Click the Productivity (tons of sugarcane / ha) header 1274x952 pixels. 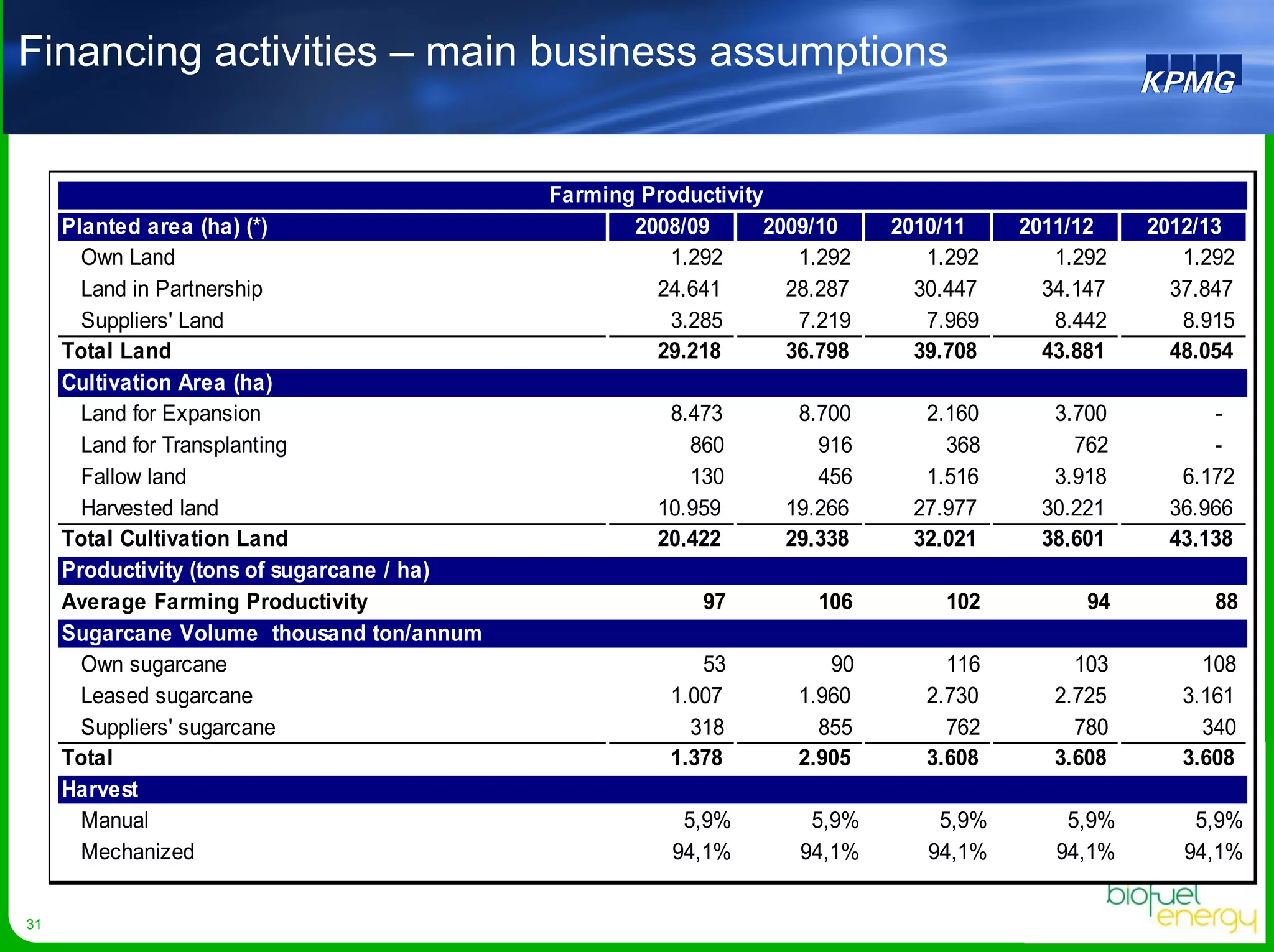(246, 570)
